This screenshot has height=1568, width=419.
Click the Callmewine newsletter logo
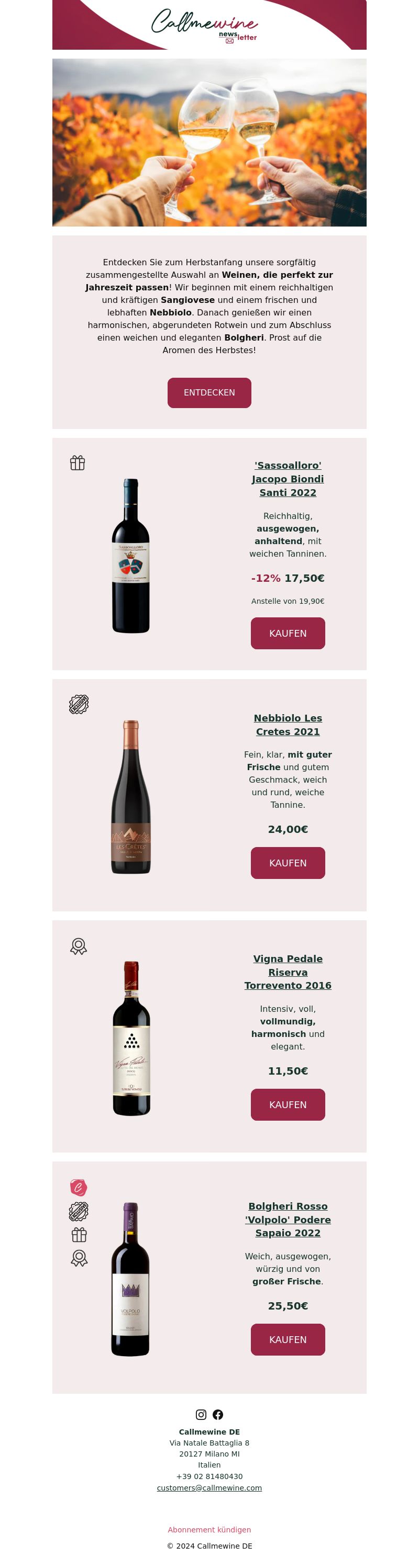pyautogui.click(x=205, y=26)
